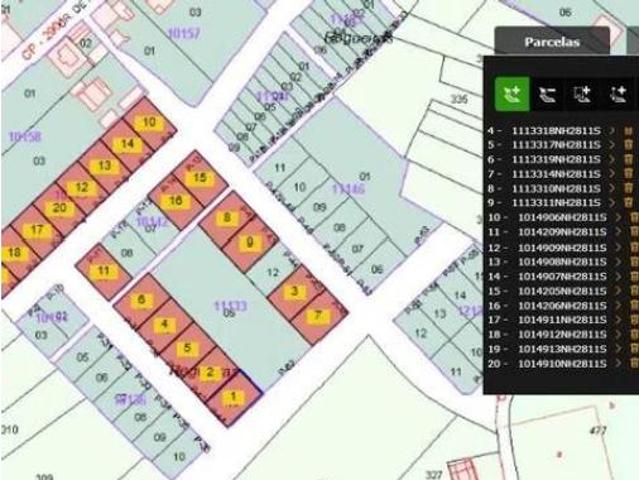Image resolution: width=639 pixels, height=480 pixels.
Task: Click yellow marker 12 on the map
Action: (82, 188)
